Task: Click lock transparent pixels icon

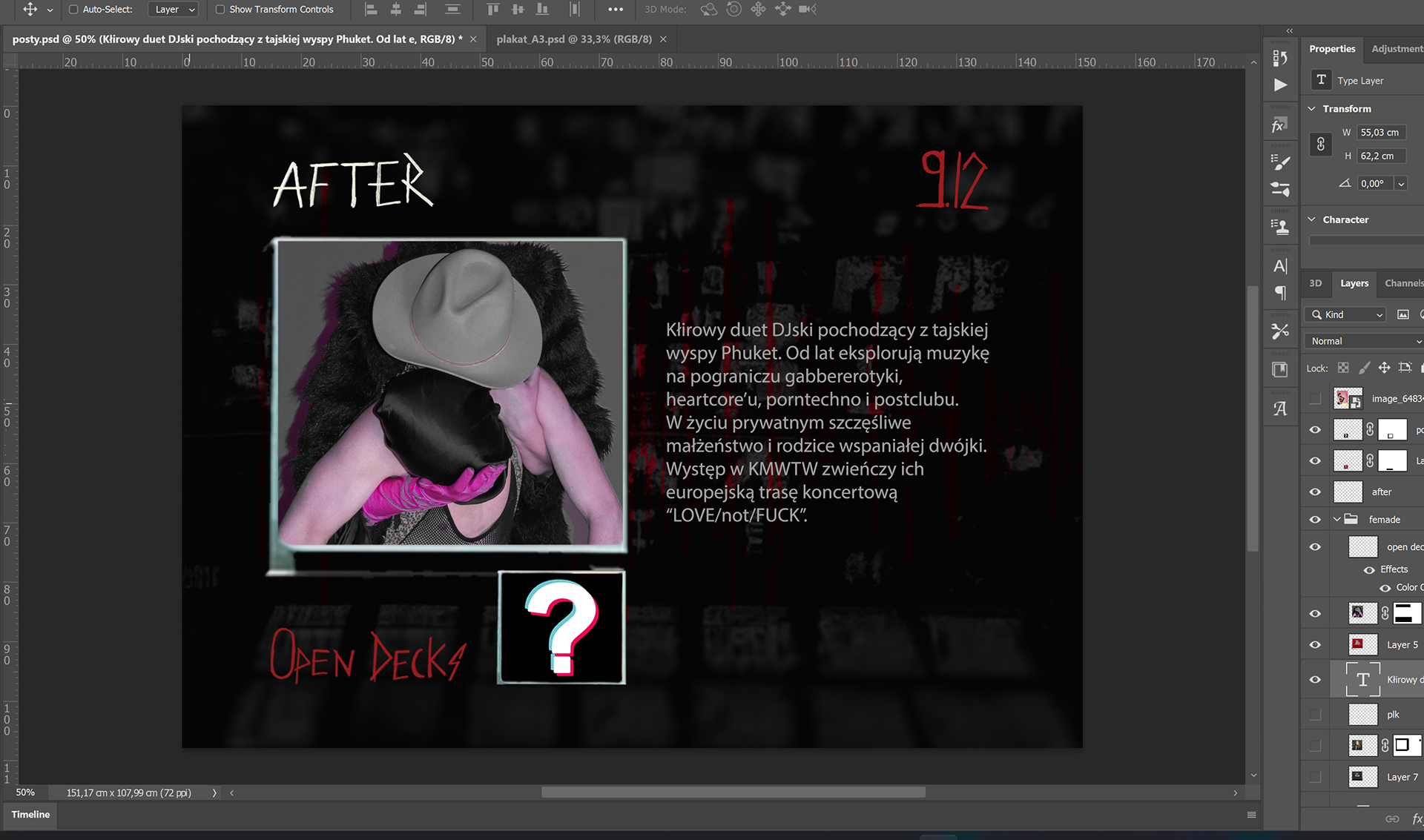Action: click(1343, 368)
